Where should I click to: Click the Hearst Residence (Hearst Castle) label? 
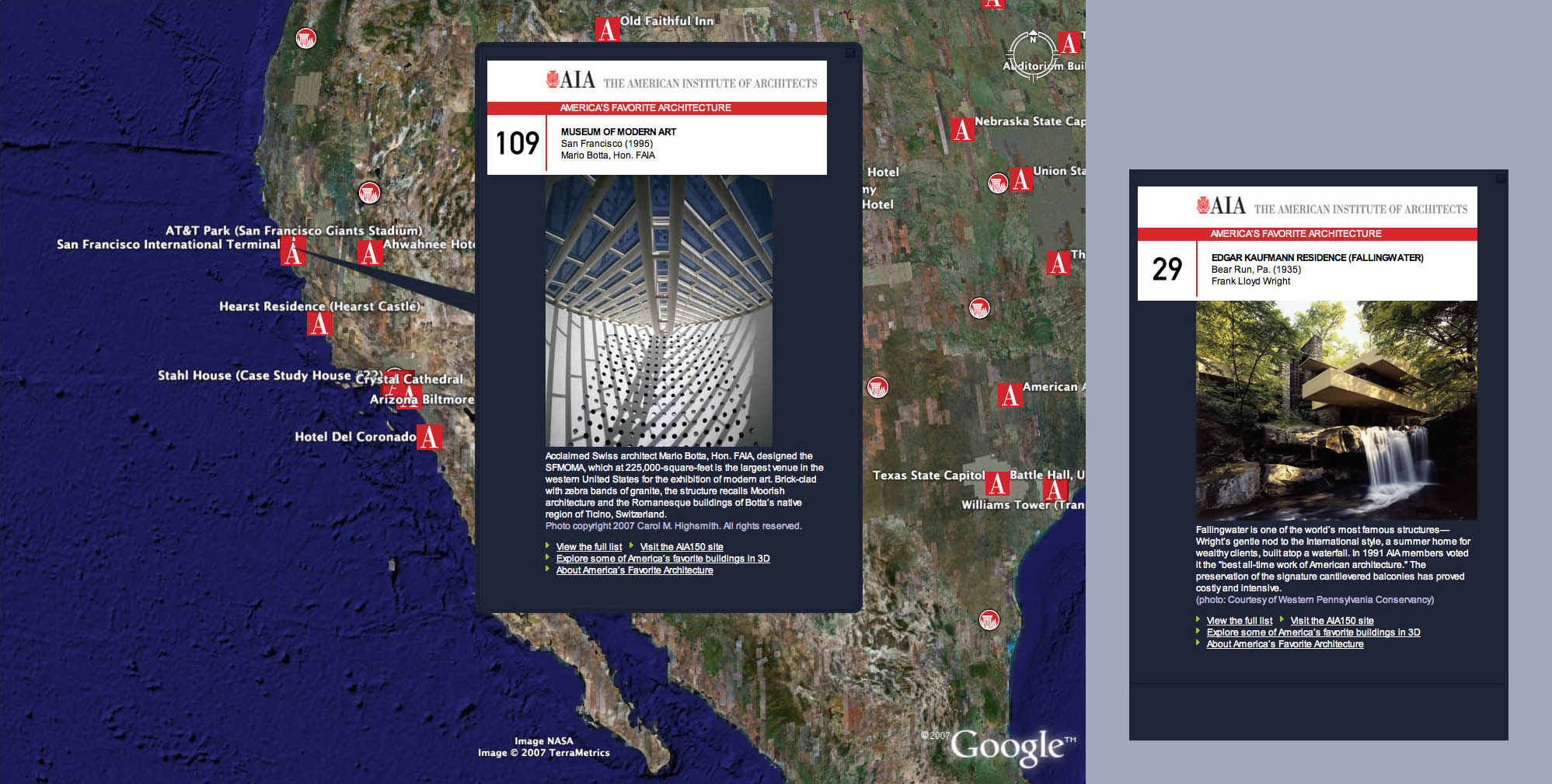point(319,306)
